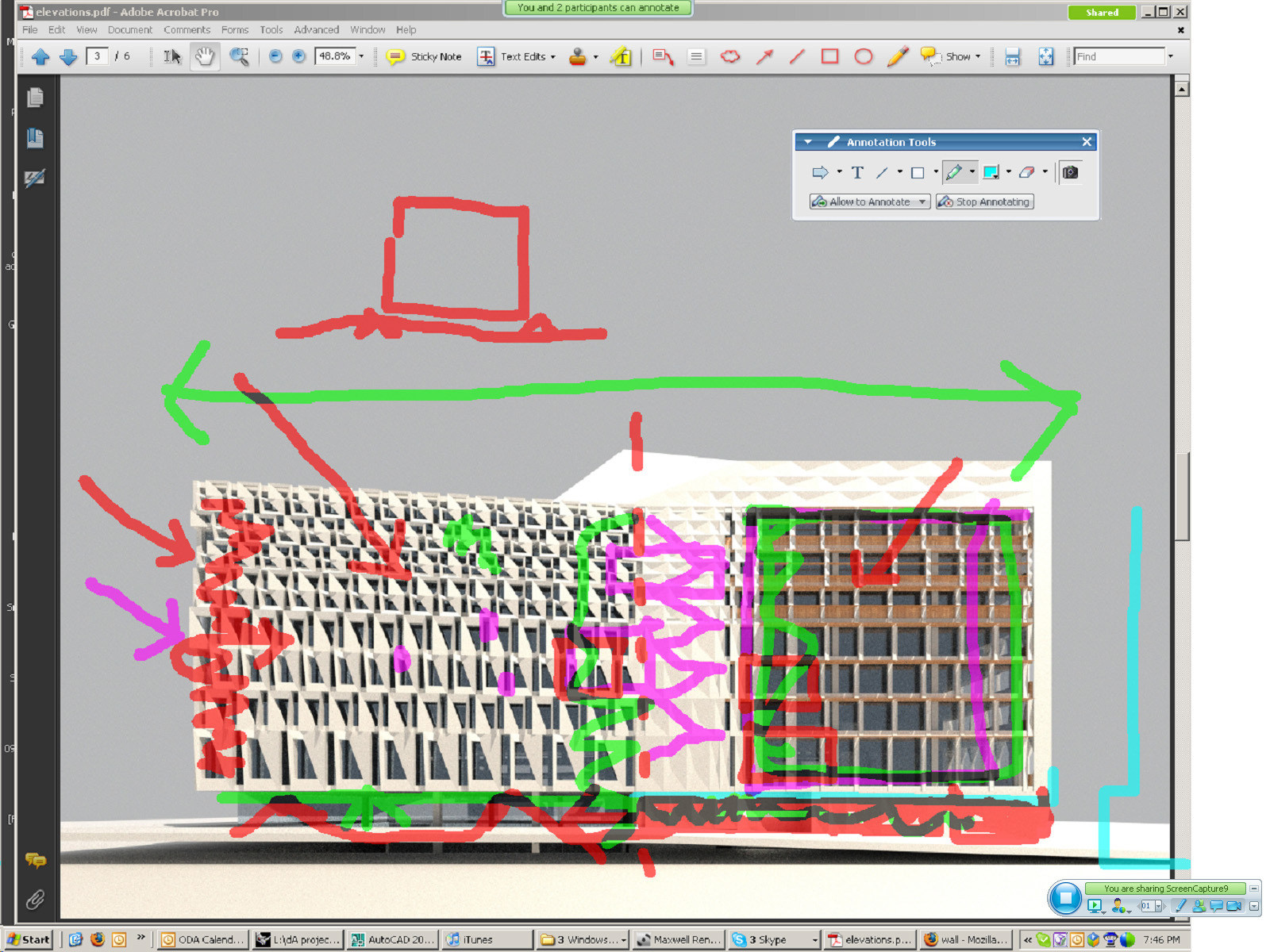The height and width of the screenshot is (952, 1270).
Task: Select the Arrow drawing tool
Action: 764,56
